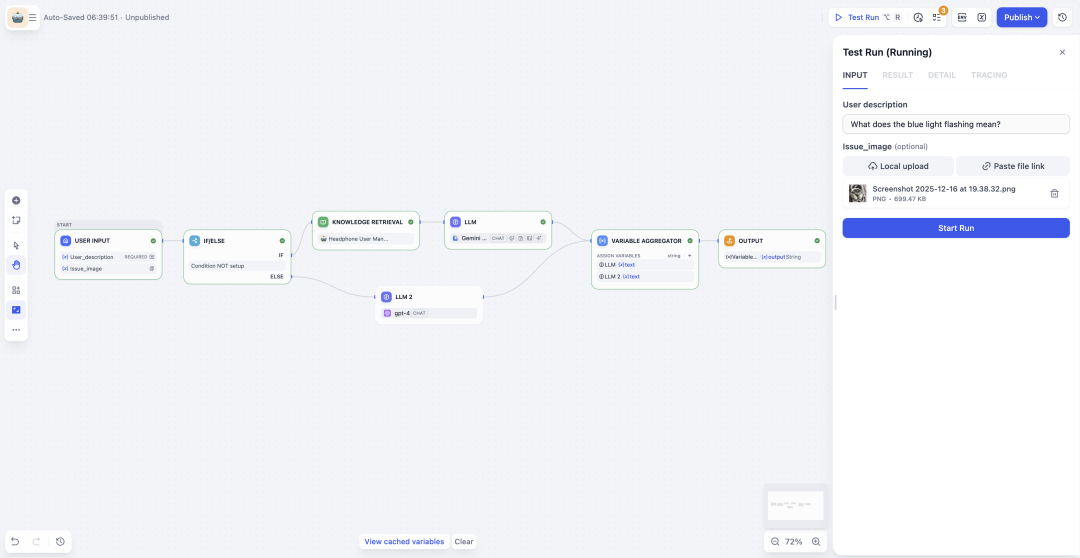Open the 72% zoom level menu

point(793,541)
